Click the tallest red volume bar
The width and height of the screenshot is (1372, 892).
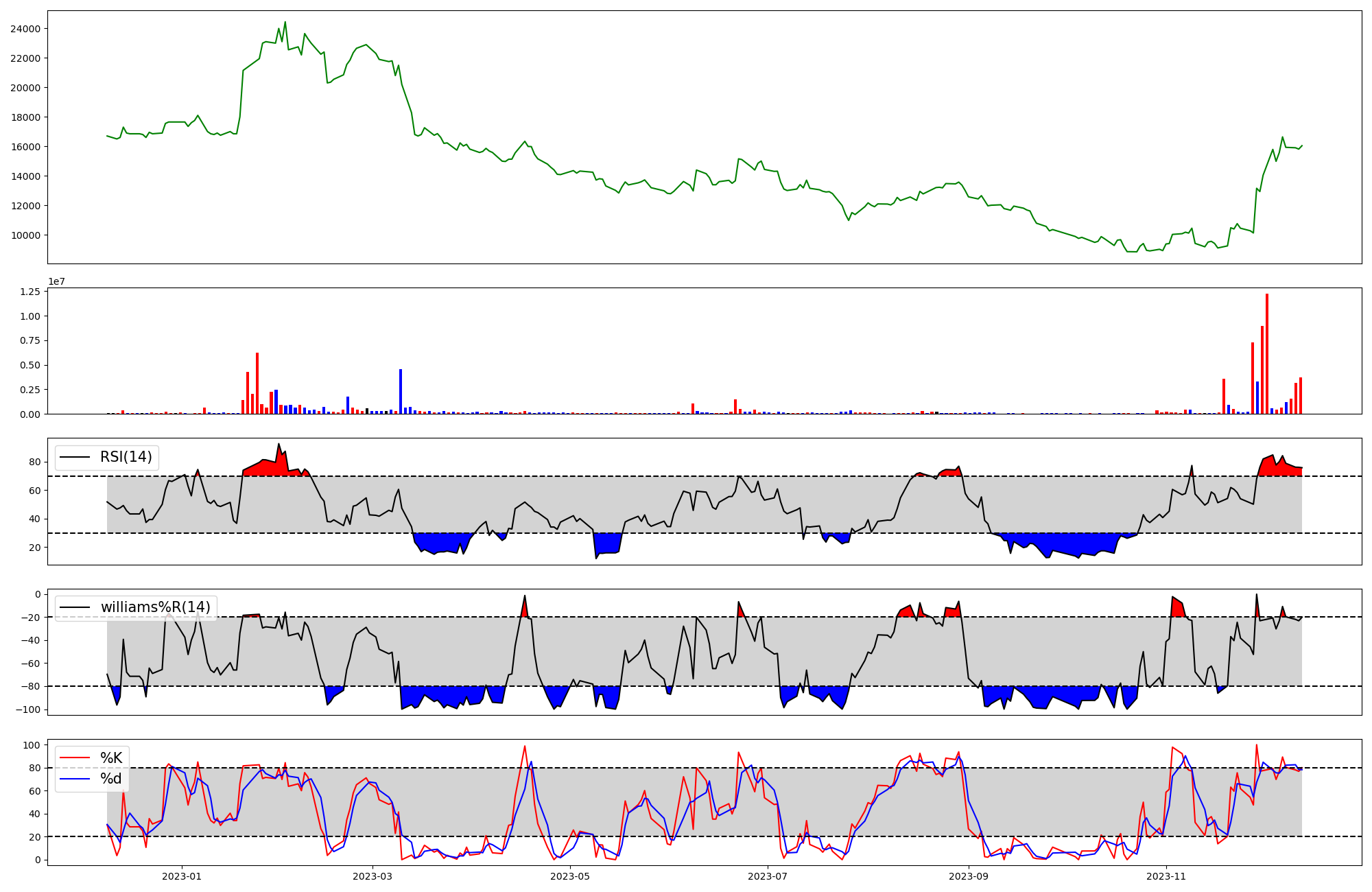click(1267, 353)
